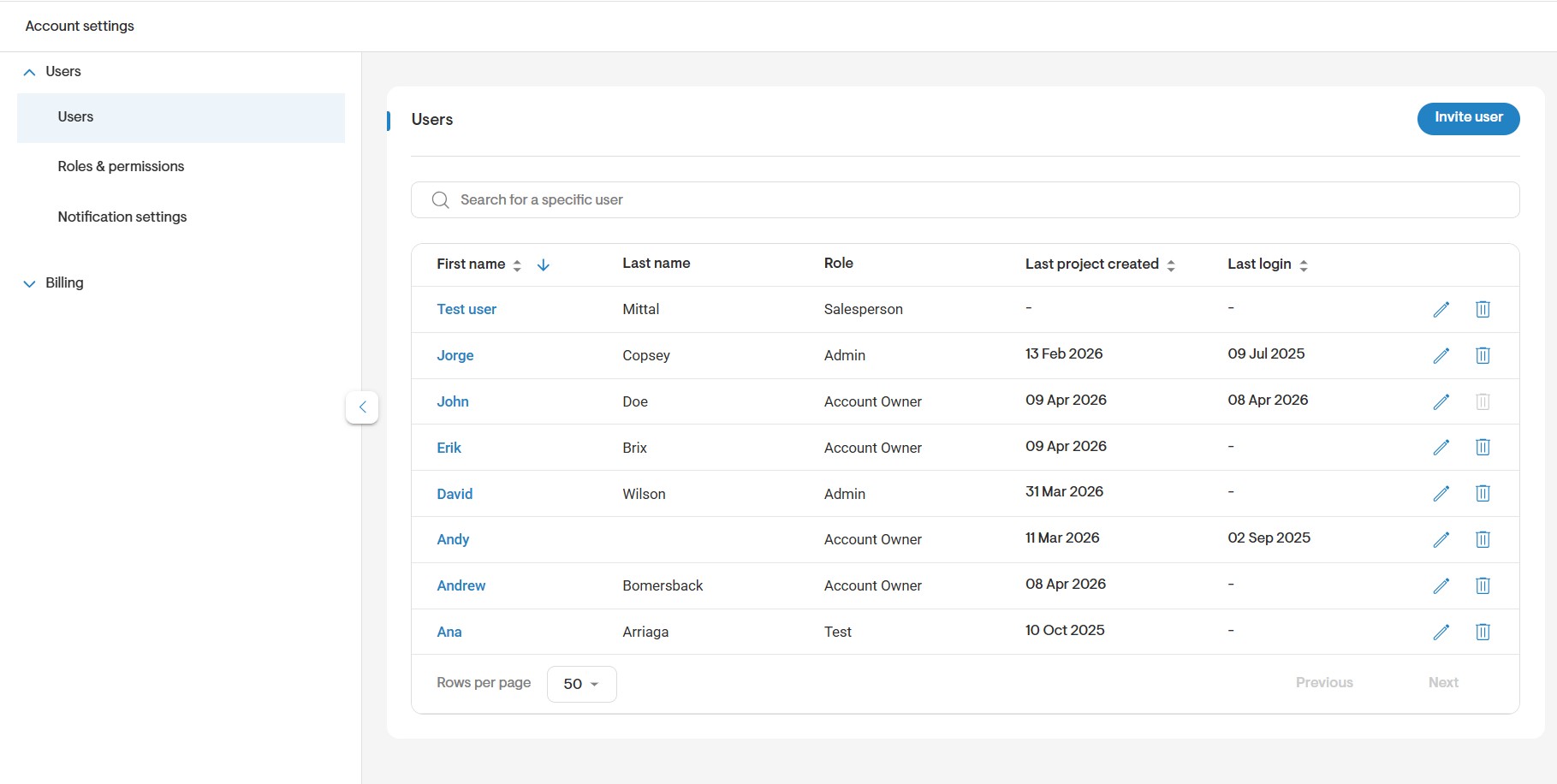Select the Users submenu item
1557x784 pixels.
[x=181, y=117]
